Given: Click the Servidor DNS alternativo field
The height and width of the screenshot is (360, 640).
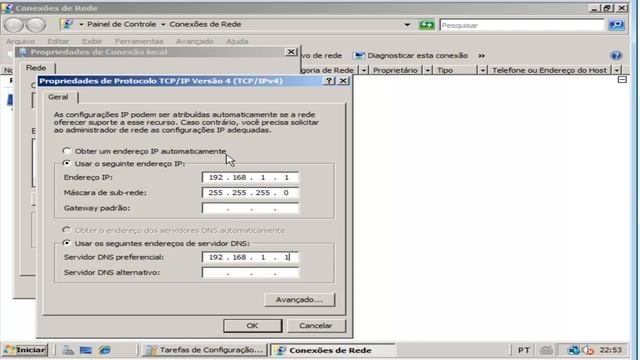Looking at the screenshot, I should tap(250, 273).
